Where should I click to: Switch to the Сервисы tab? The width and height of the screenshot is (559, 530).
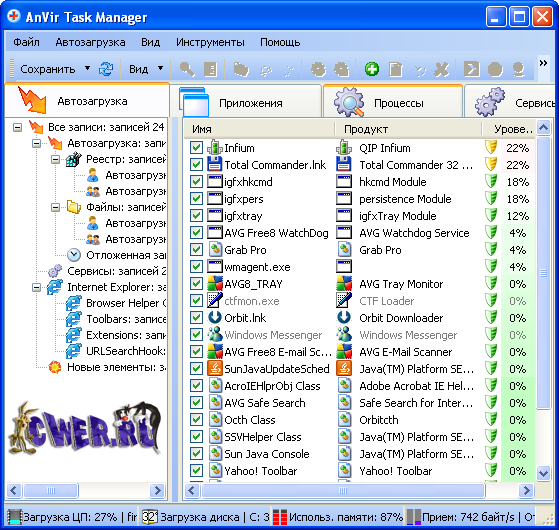coord(510,102)
